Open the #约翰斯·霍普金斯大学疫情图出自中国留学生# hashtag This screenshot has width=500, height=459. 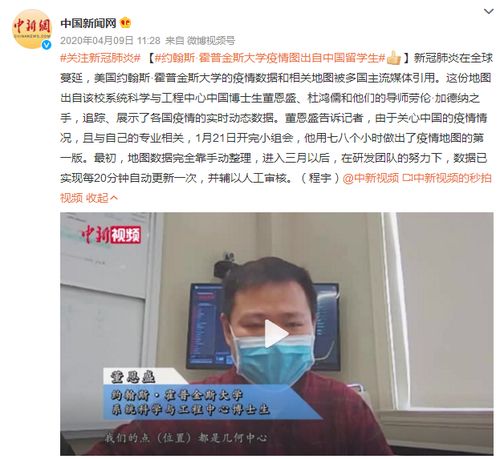pos(270,58)
